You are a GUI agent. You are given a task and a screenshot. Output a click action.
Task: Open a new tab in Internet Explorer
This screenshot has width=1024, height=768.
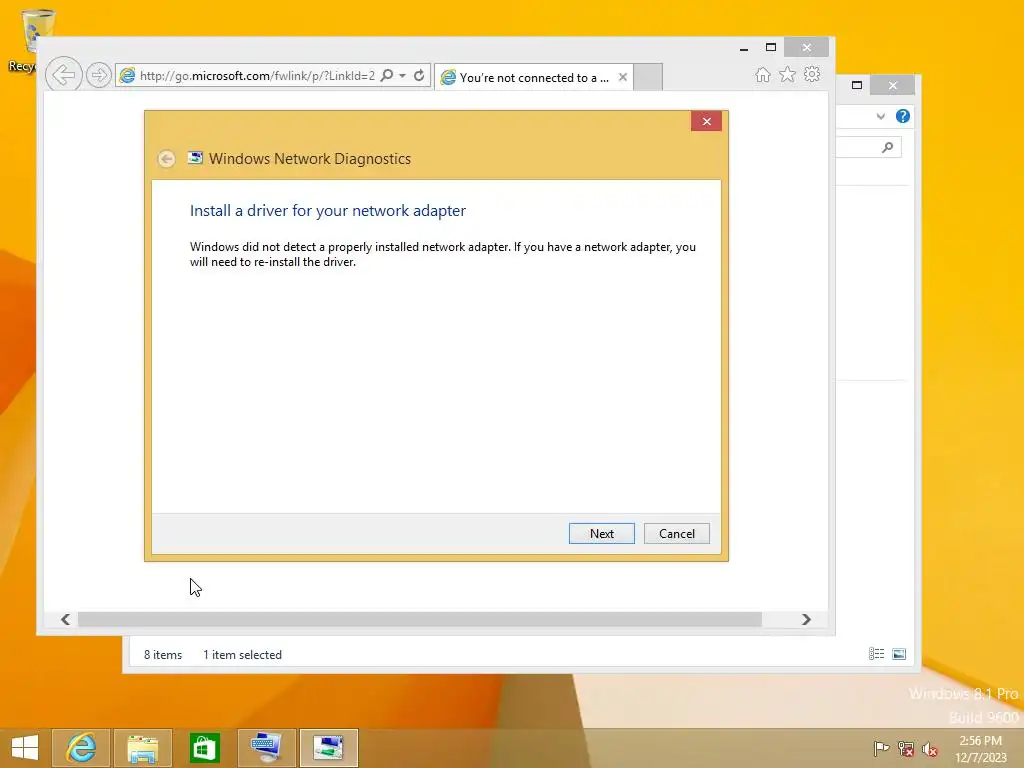(x=648, y=77)
